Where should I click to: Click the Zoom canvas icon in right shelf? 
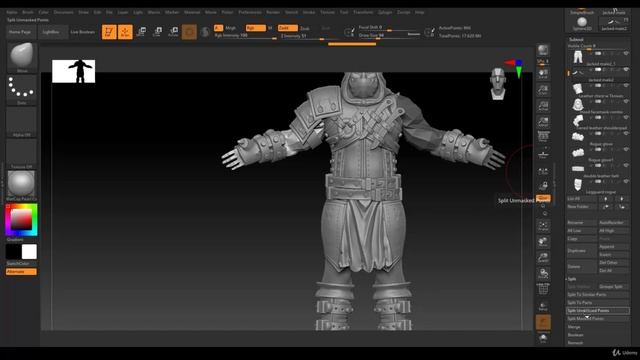coord(543,90)
